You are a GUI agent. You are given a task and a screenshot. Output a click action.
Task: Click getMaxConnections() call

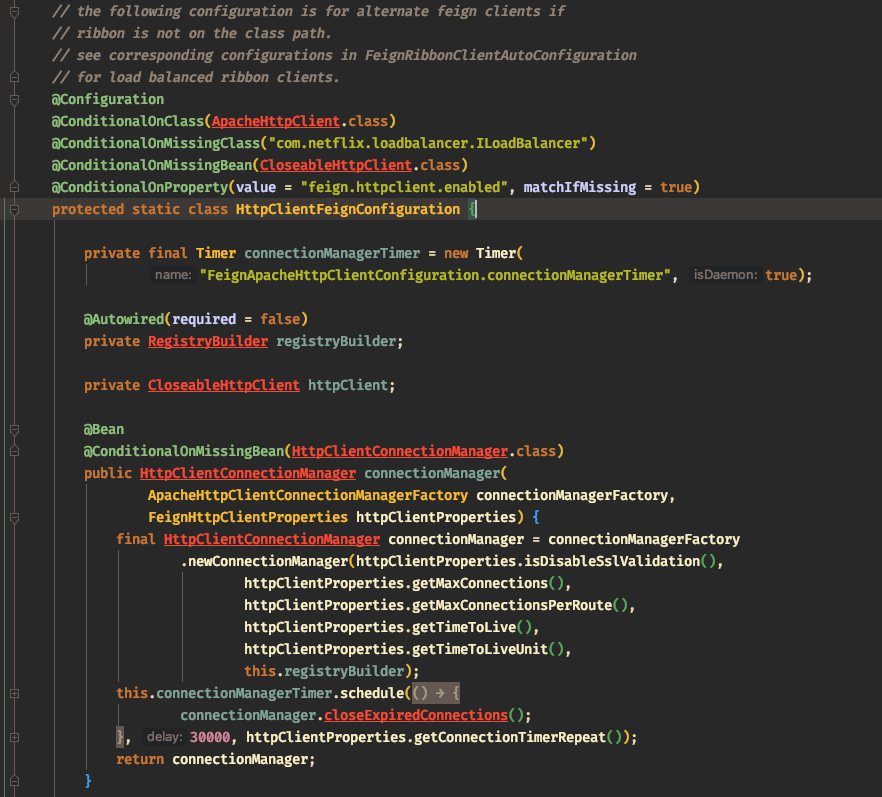(x=488, y=583)
